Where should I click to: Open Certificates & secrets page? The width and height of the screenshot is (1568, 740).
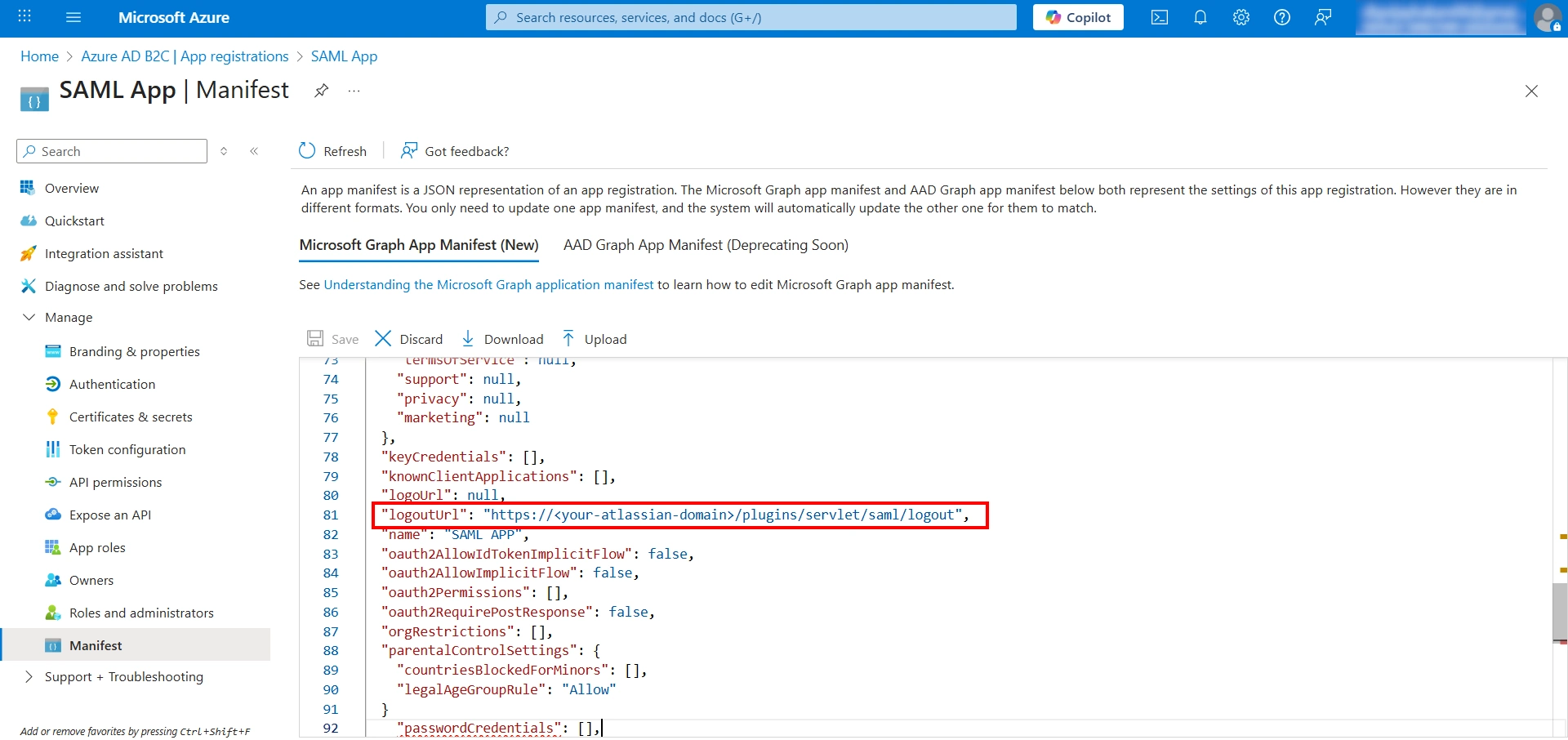(131, 417)
